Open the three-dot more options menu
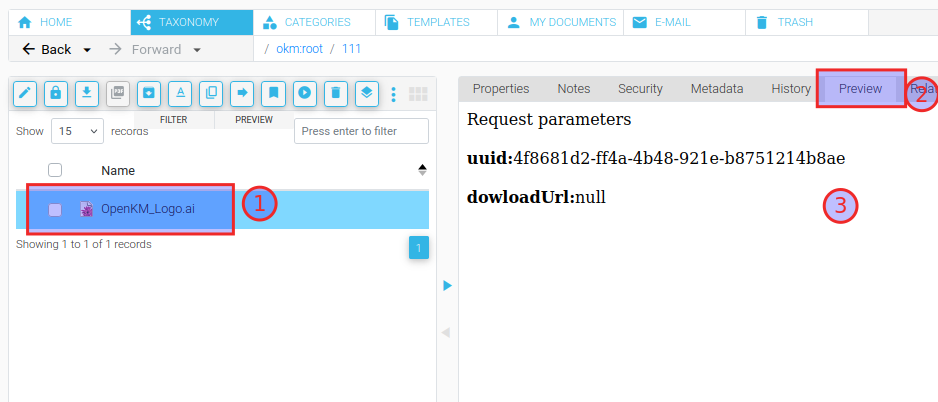The image size is (938, 402). click(x=393, y=94)
